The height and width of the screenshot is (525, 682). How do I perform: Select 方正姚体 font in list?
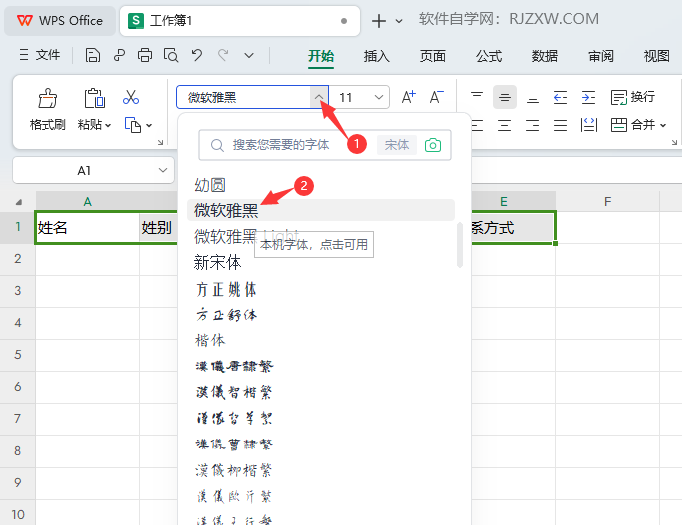coord(321,289)
